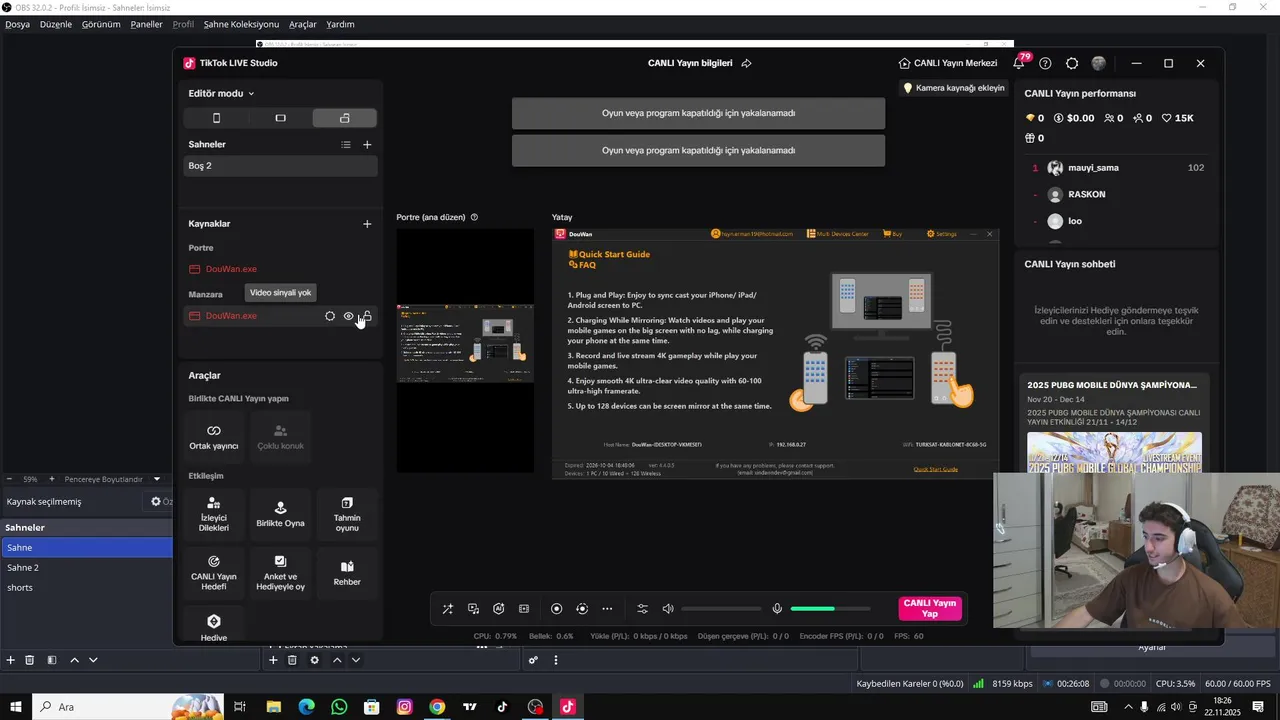
Task: Open the PUBG MOBILE championship event card
Action: (x=1114, y=424)
